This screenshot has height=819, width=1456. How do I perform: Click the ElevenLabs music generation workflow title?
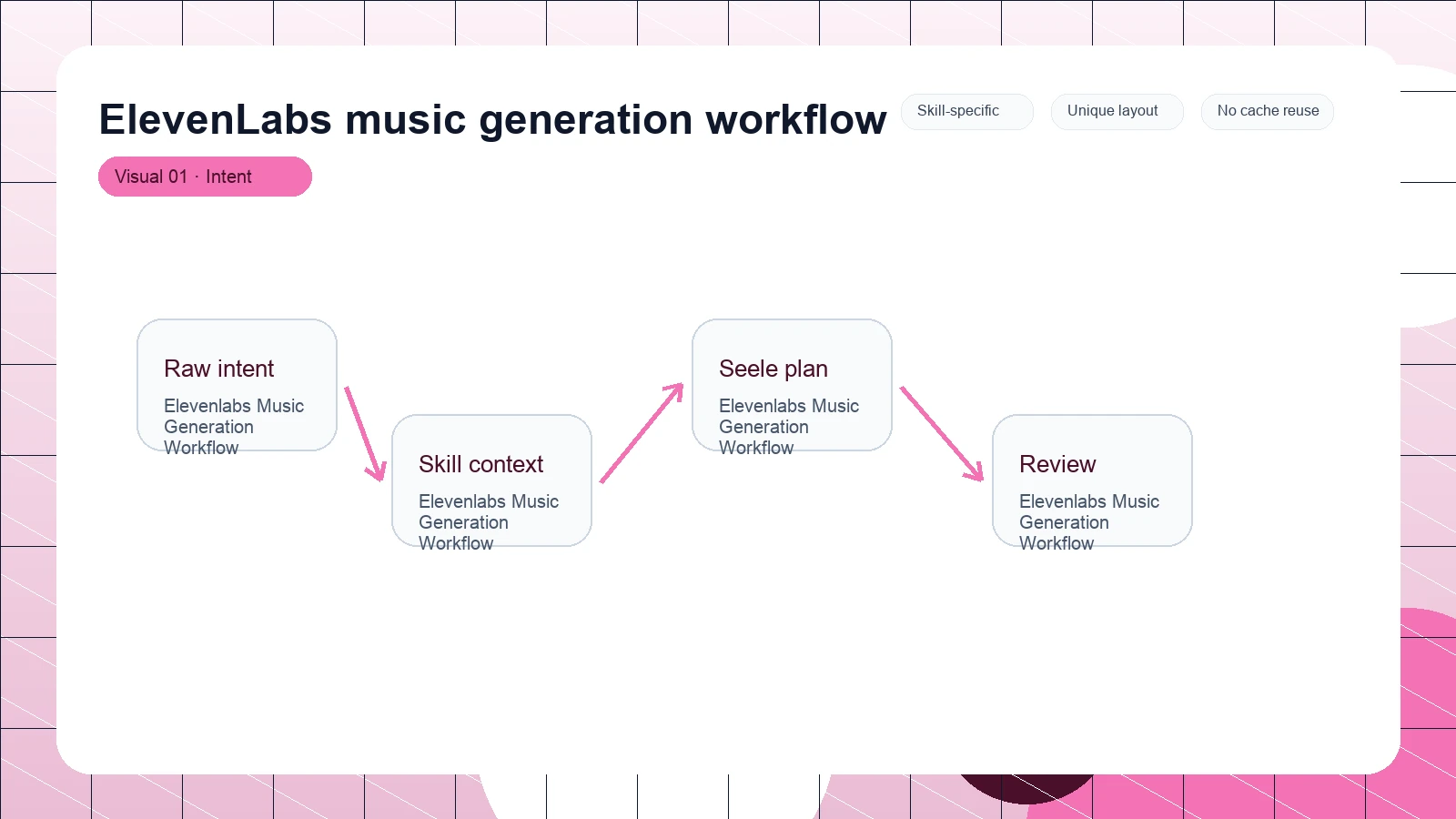[x=492, y=119]
